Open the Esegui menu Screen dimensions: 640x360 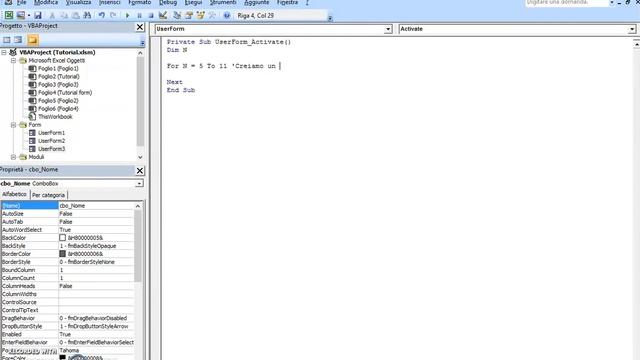[193, 3]
